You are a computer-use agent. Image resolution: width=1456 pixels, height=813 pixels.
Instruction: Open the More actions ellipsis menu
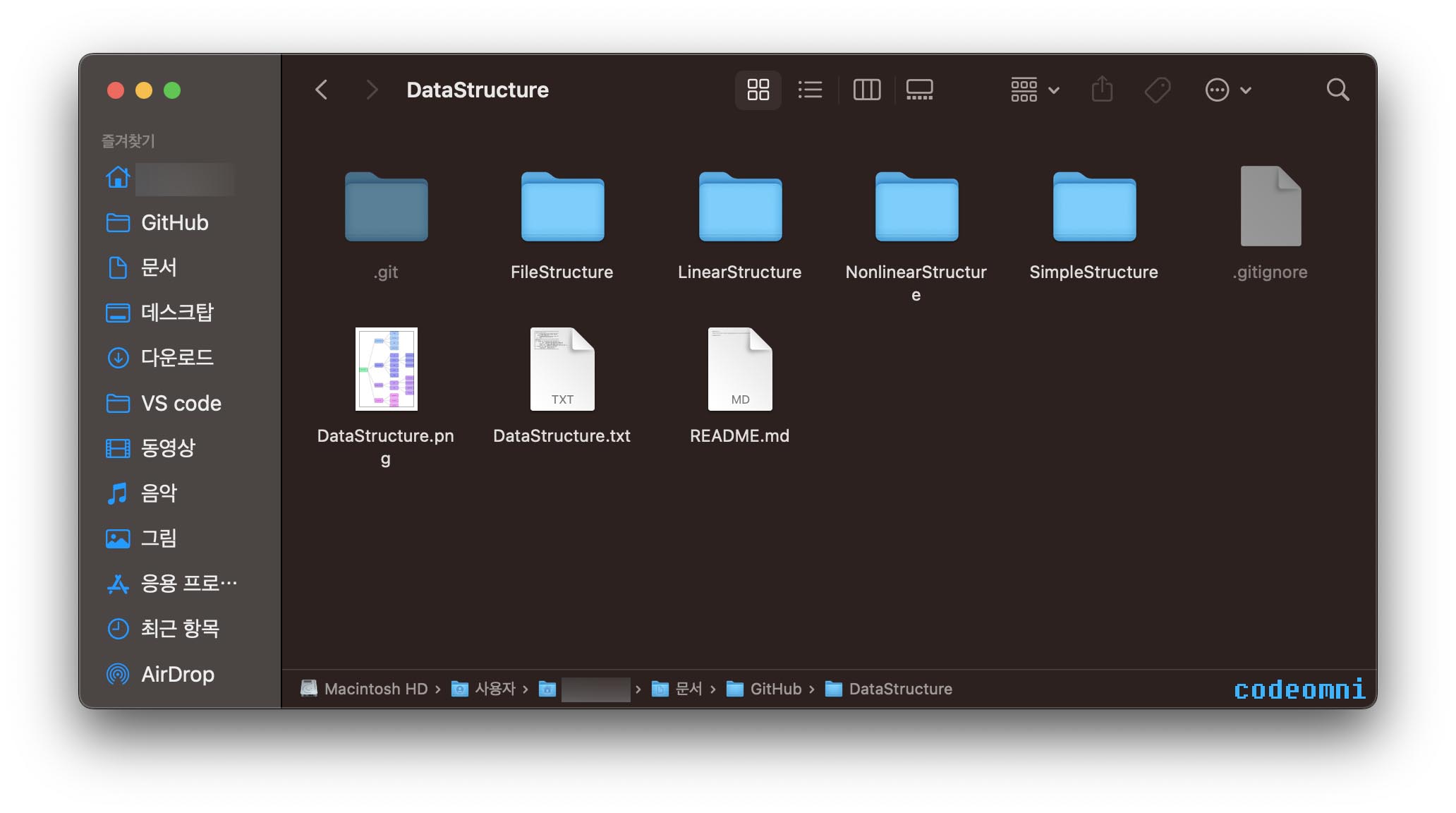coord(1227,90)
